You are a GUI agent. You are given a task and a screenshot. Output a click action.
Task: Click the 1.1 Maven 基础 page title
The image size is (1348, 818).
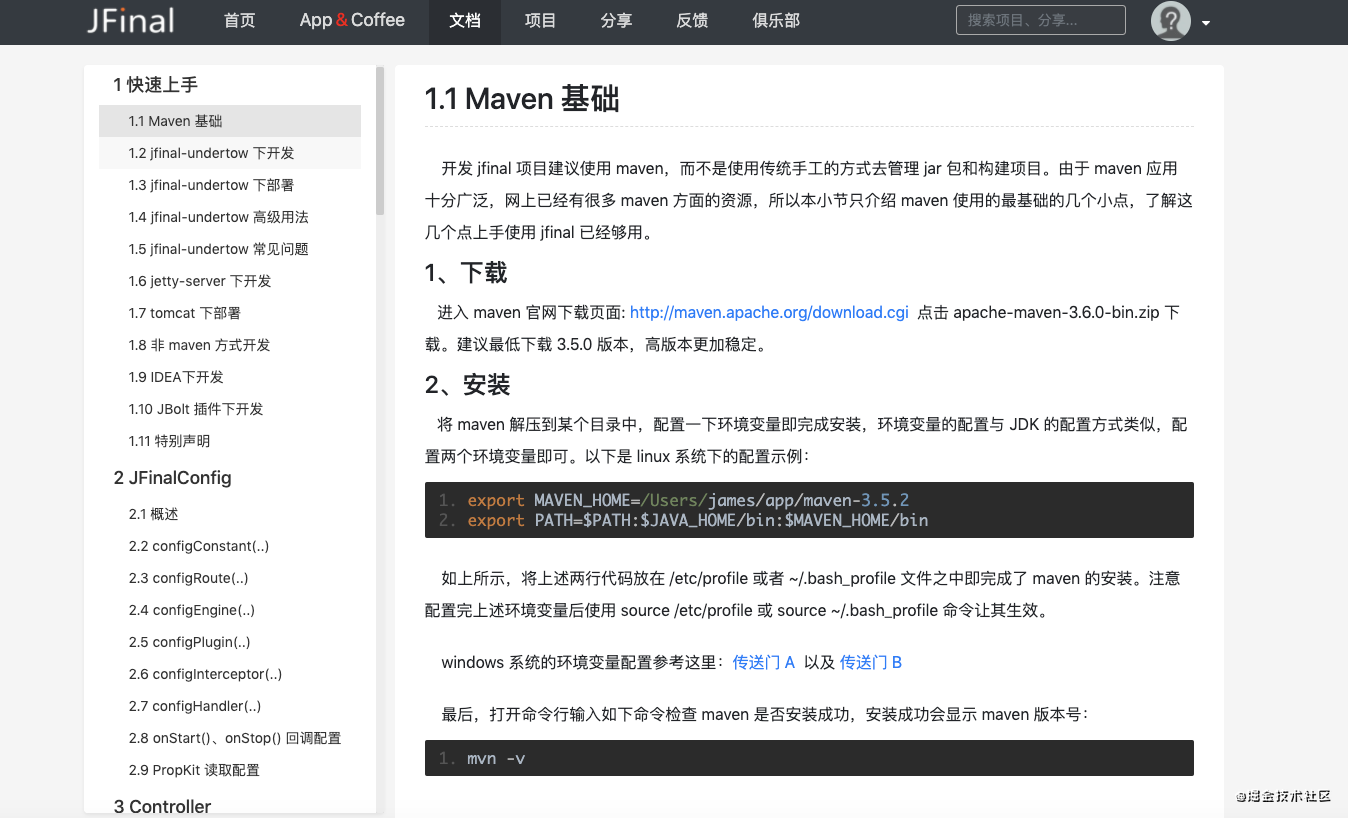[522, 99]
